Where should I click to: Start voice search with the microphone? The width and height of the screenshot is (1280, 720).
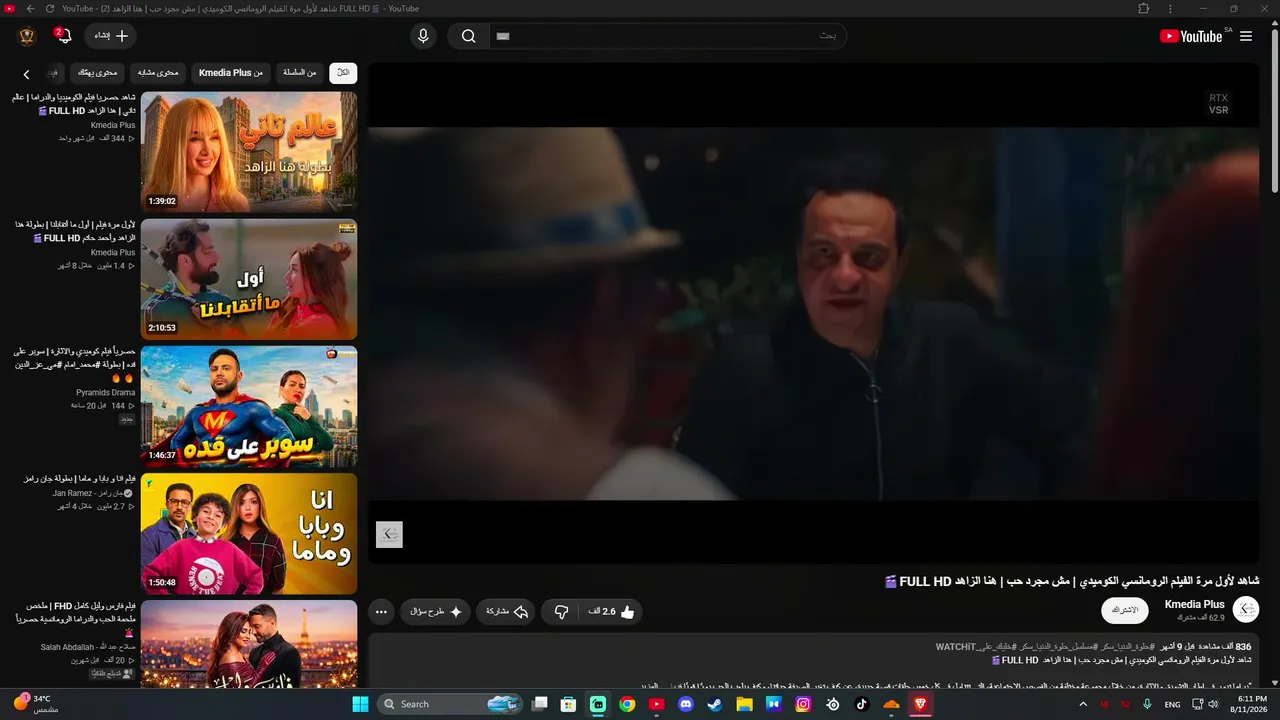(423, 36)
